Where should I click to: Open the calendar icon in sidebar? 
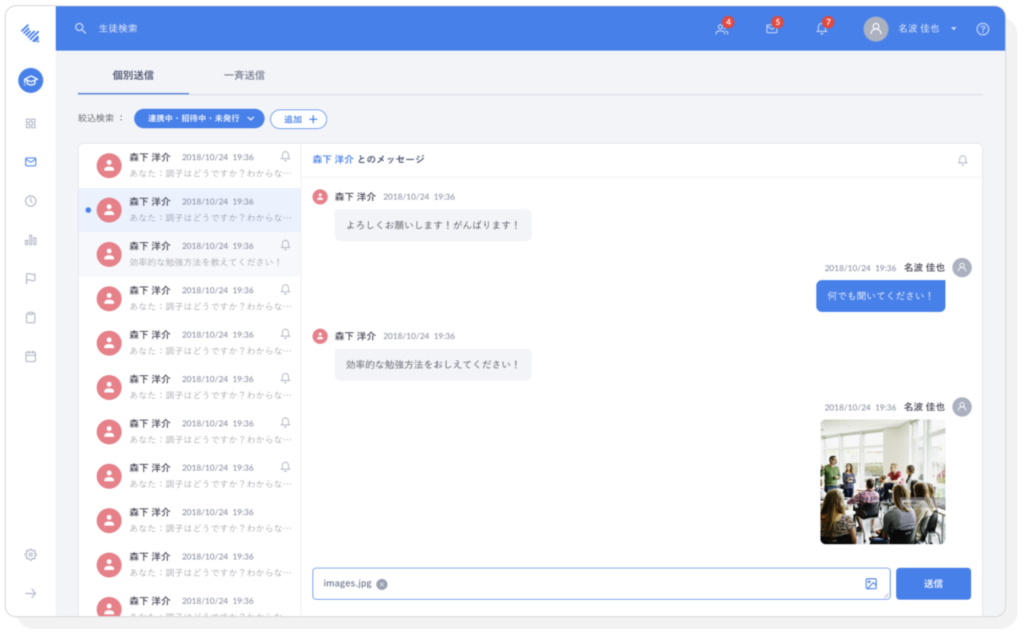click(x=30, y=356)
